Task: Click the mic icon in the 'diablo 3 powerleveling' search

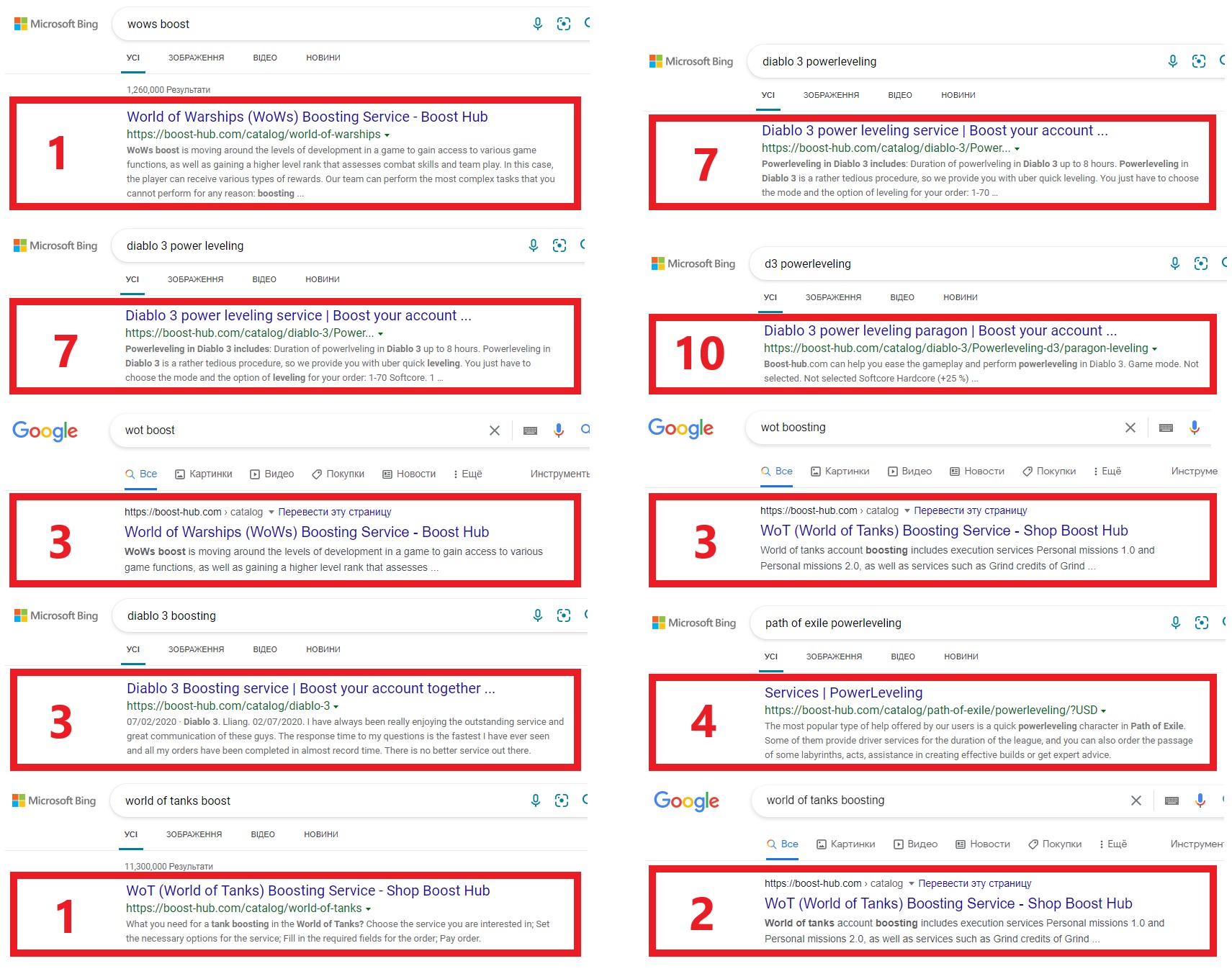Action: click(1173, 61)
